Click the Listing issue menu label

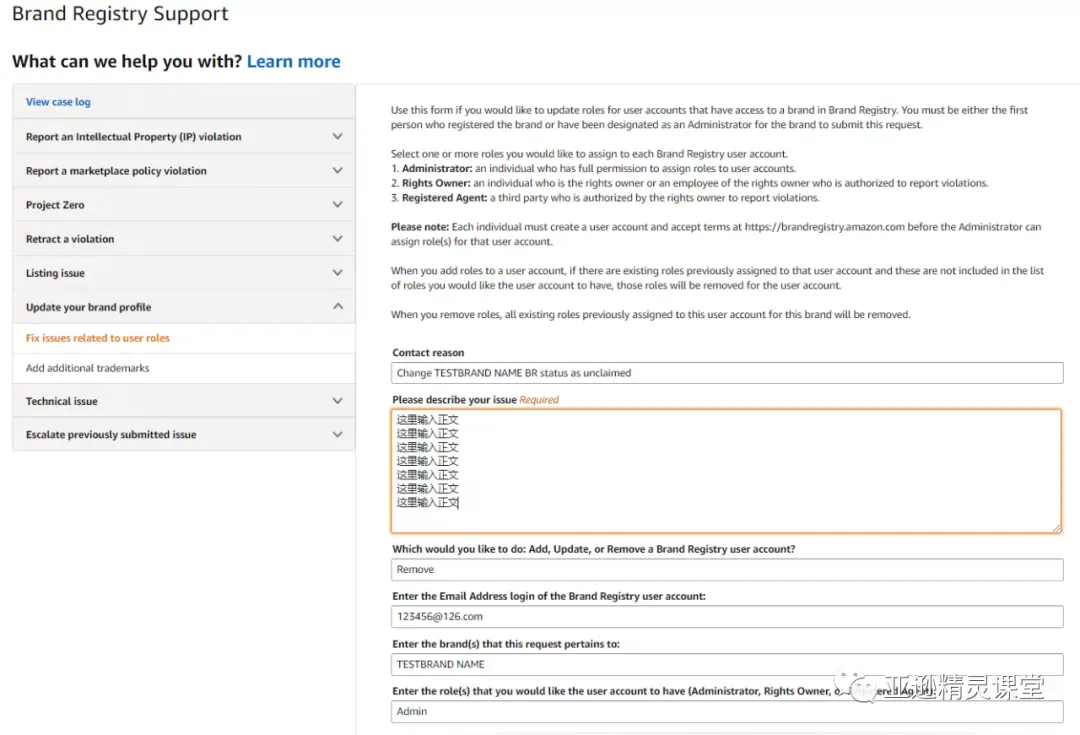[x=55, y=273]
